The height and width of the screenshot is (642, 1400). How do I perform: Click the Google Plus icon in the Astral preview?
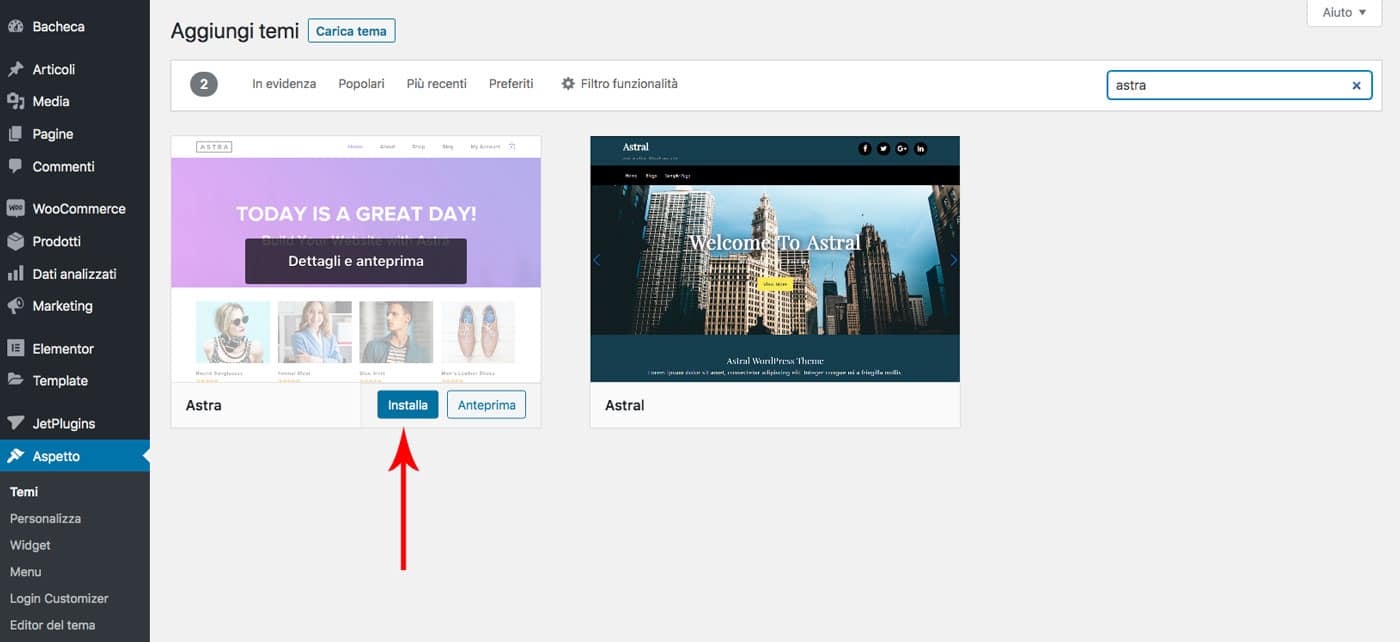pyautogui.click(x=902, y=149)
